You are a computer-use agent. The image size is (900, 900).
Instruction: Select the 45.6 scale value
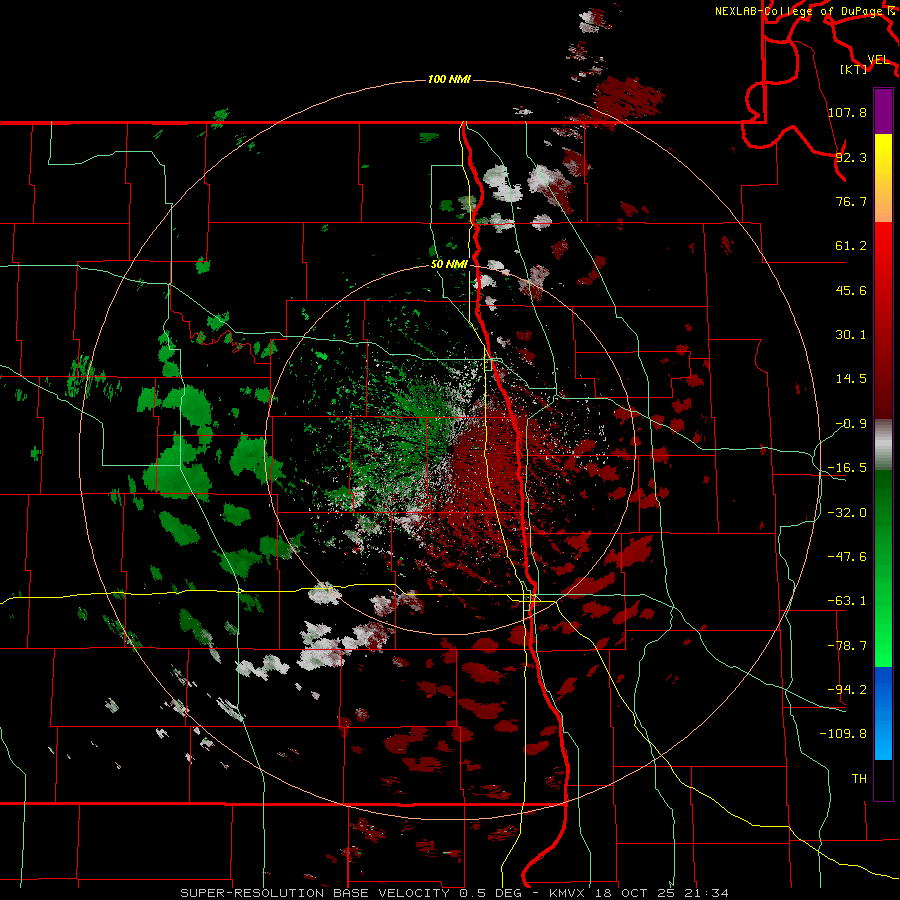point(851,290)
